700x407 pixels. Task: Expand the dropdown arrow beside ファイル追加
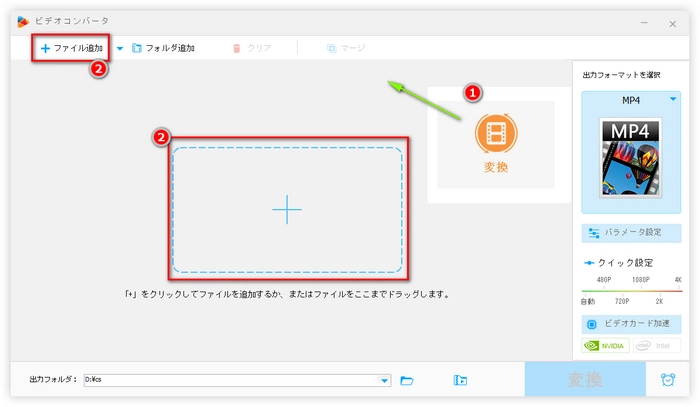[120, 48]
